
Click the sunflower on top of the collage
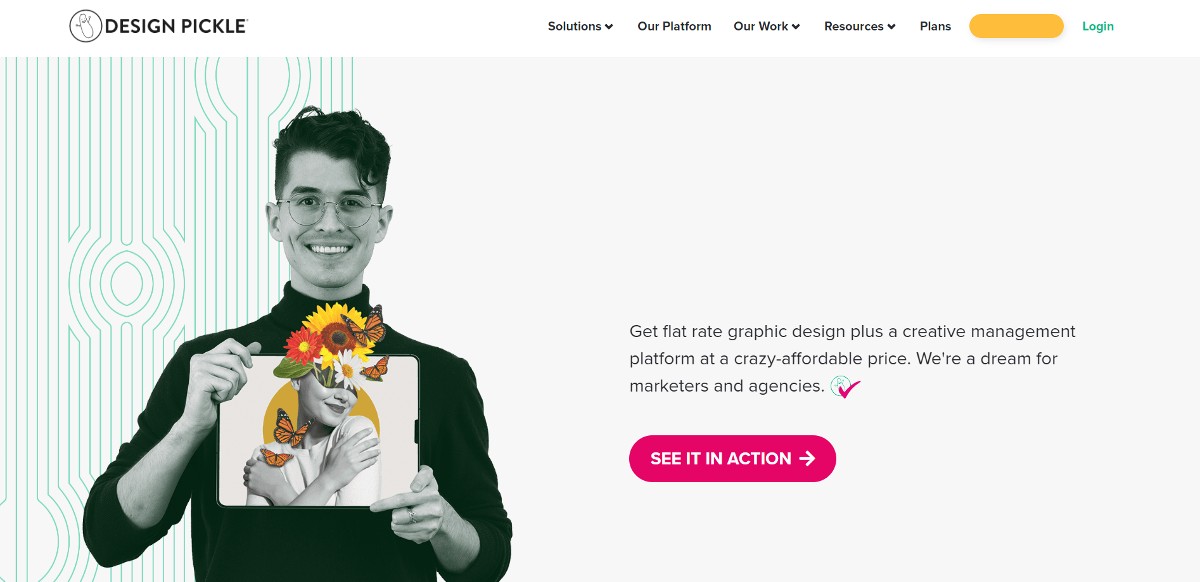332,324
